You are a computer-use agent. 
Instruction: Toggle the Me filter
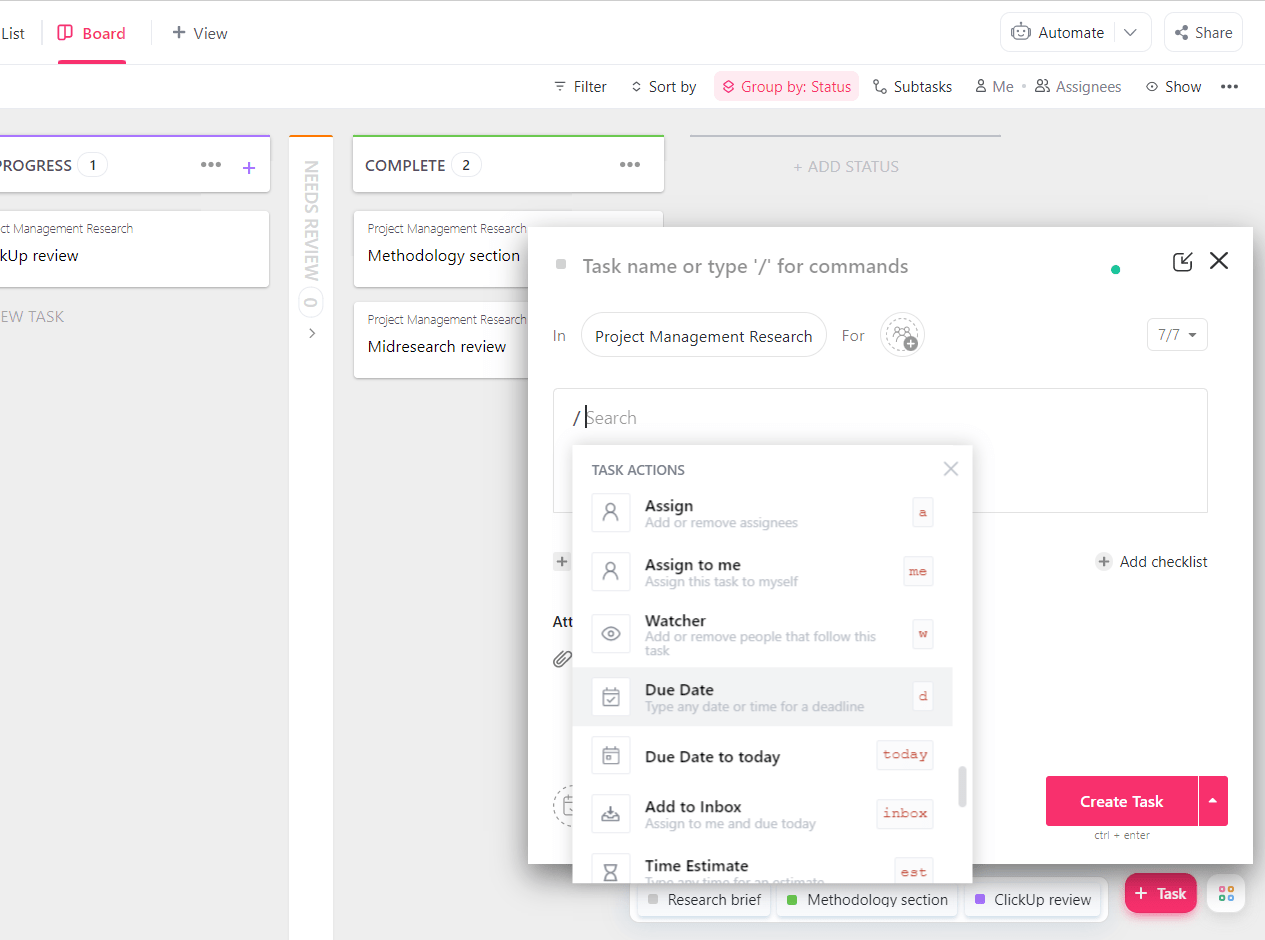pyautogui.click(x=994, y=87)
